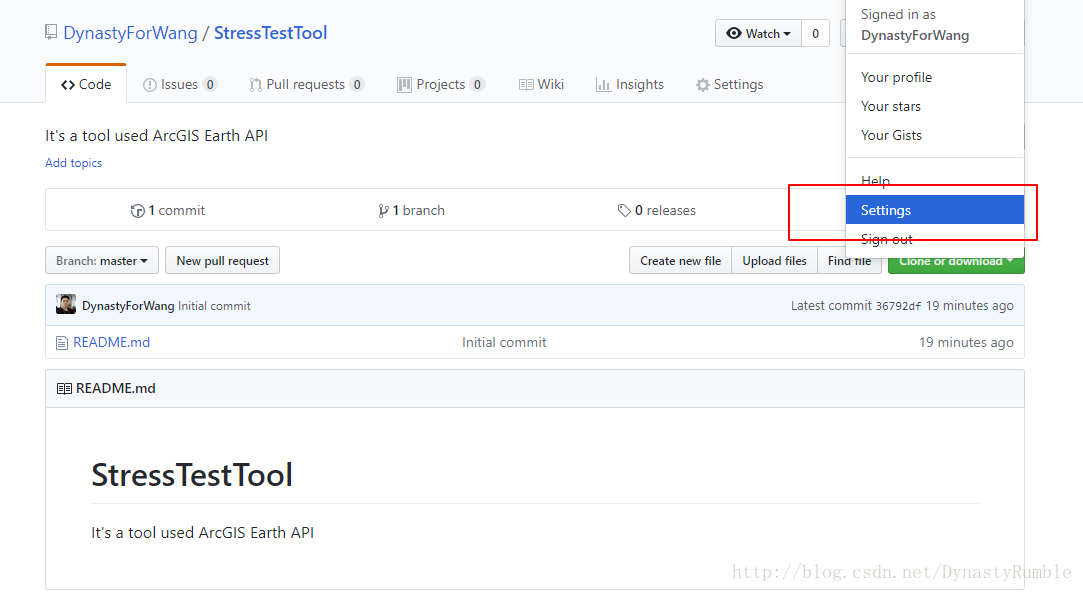View the 1 branch list

[x=412, y=211]
